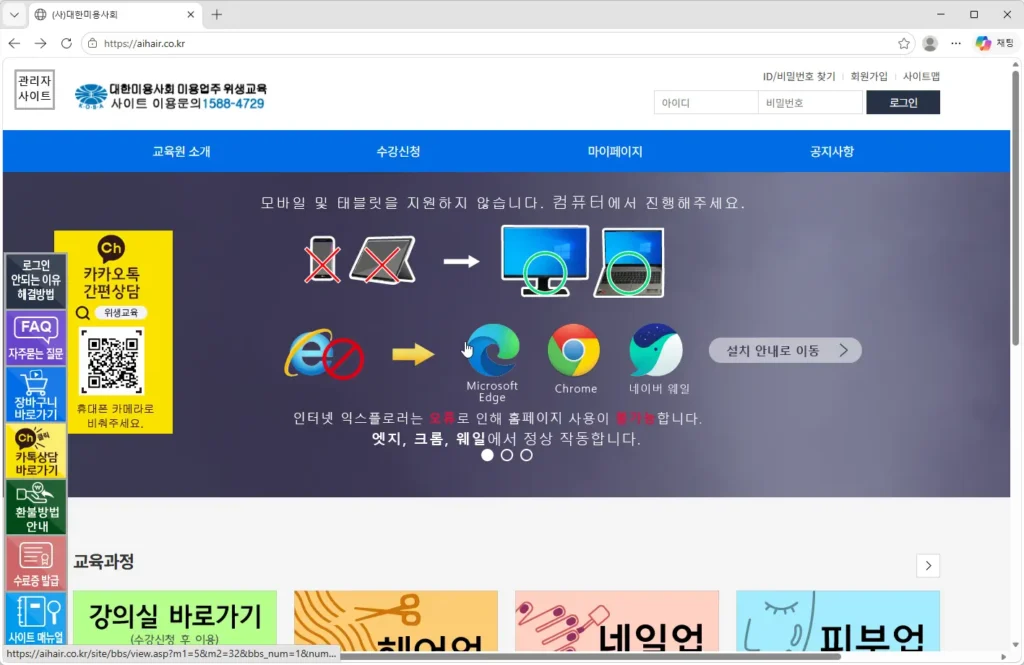Click the 설치 안내로 이동 button

click(785, 351)
